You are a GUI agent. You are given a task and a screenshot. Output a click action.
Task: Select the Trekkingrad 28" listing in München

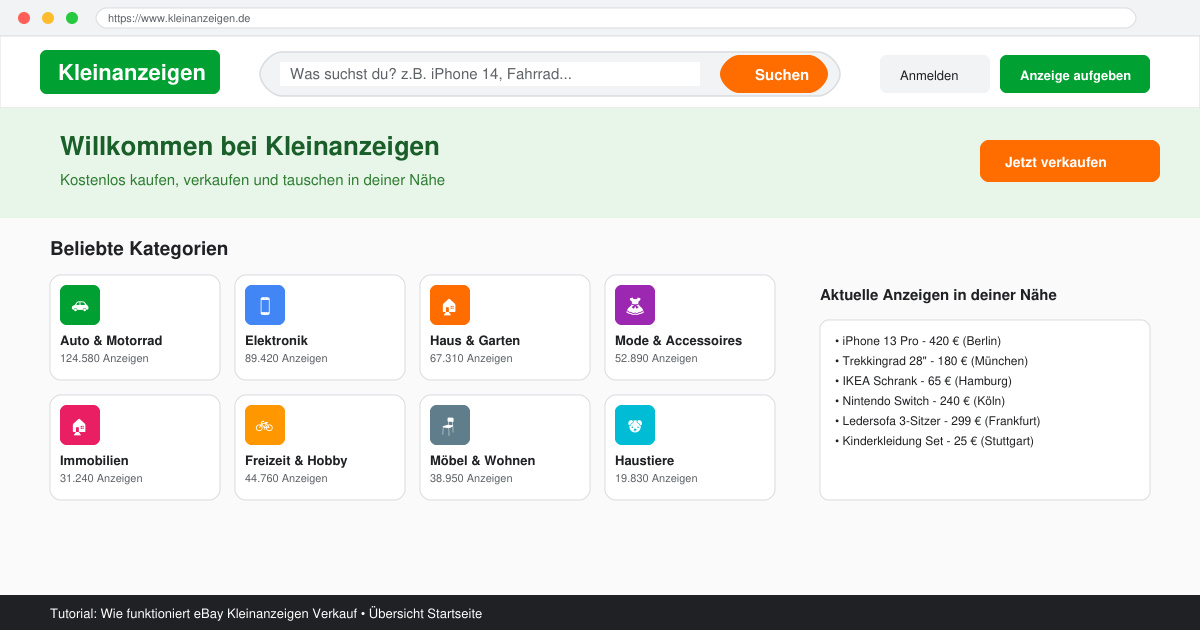[931, 361]
